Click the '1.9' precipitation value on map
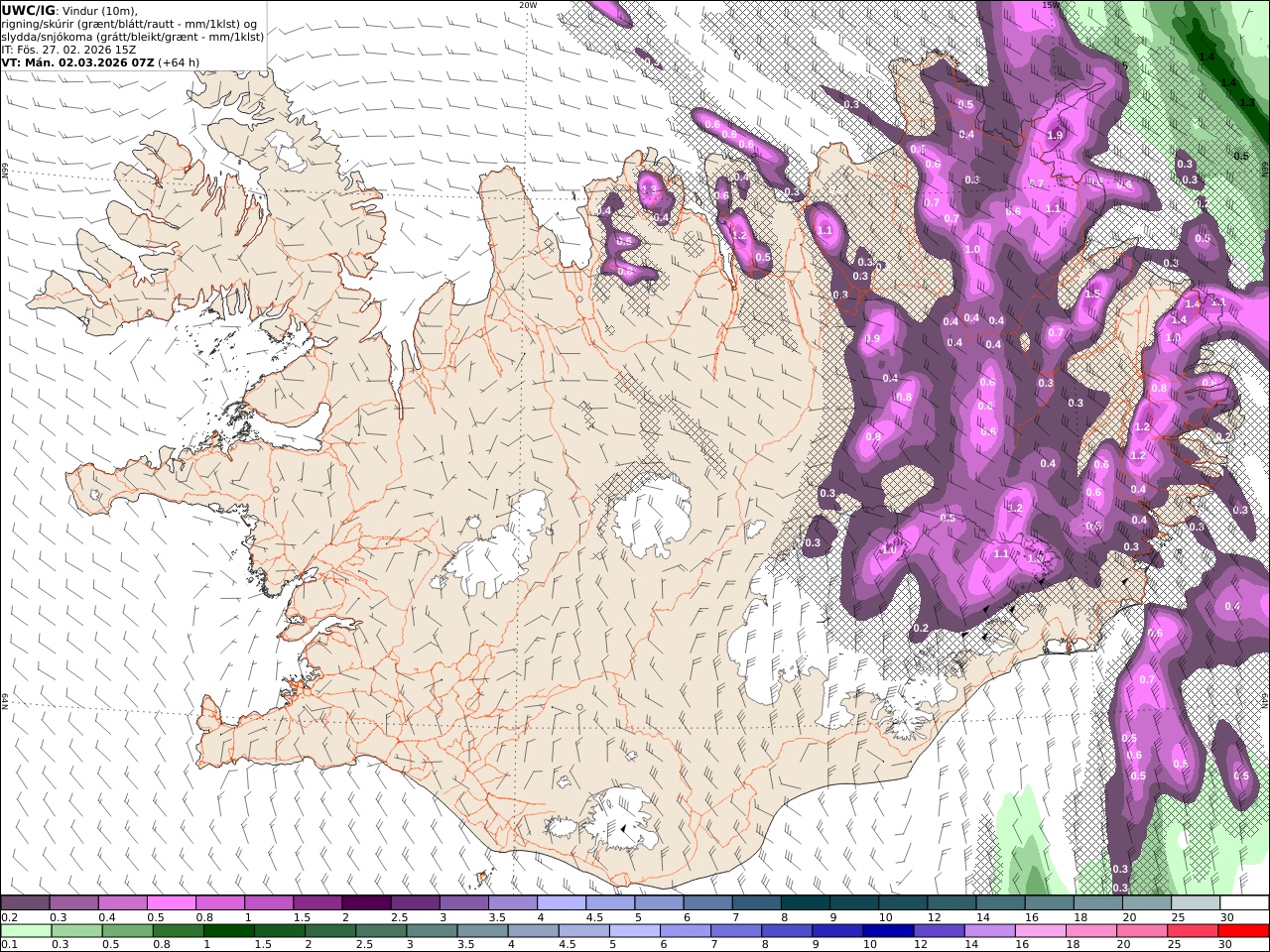Viewport: 1270px width, 952px height. [1055, 136]
